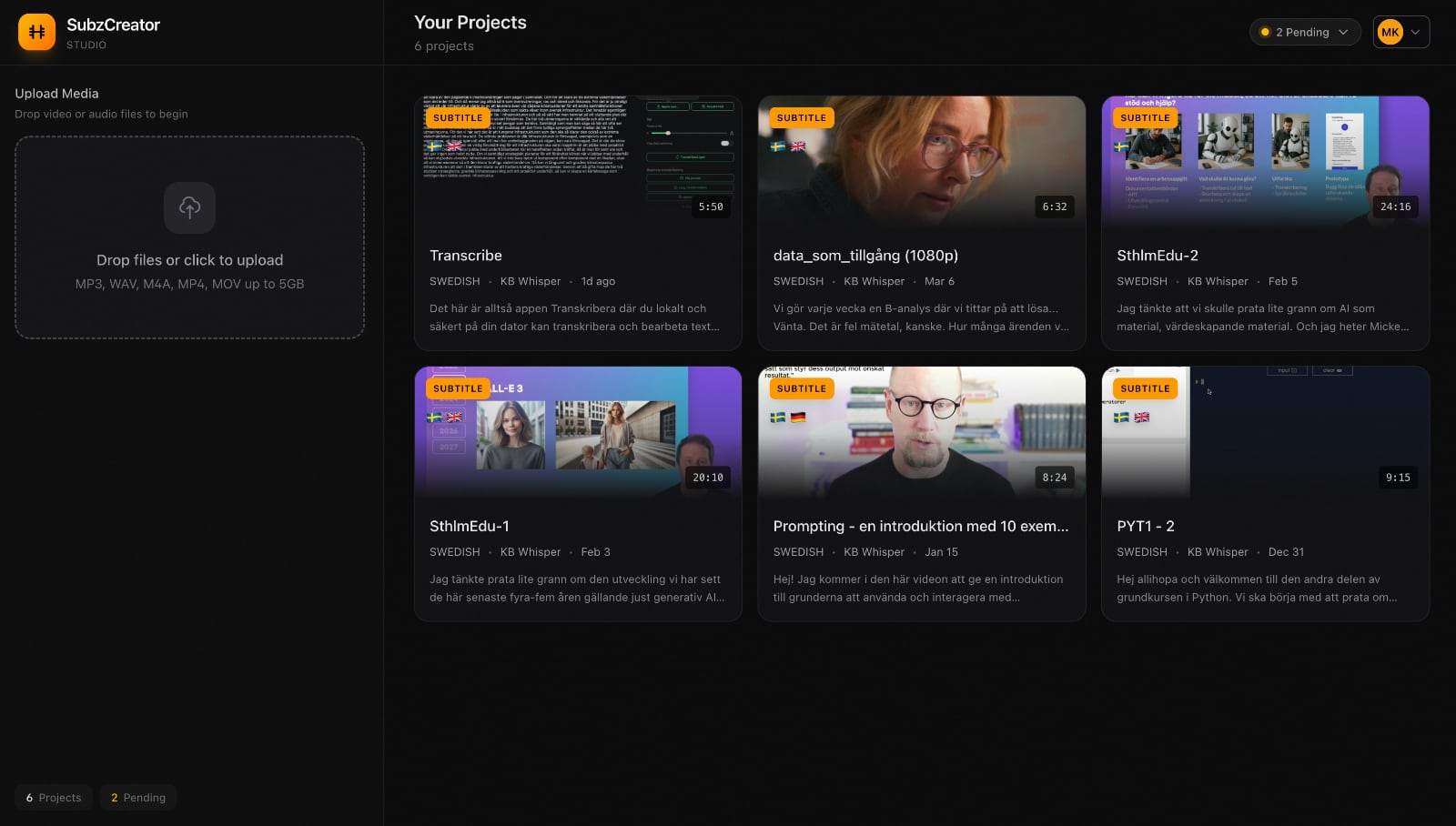The image size is (1456, 826).
Task: Toggle the SUBTITLE badge on the Transcribe project
Action: tap(458, 117)
